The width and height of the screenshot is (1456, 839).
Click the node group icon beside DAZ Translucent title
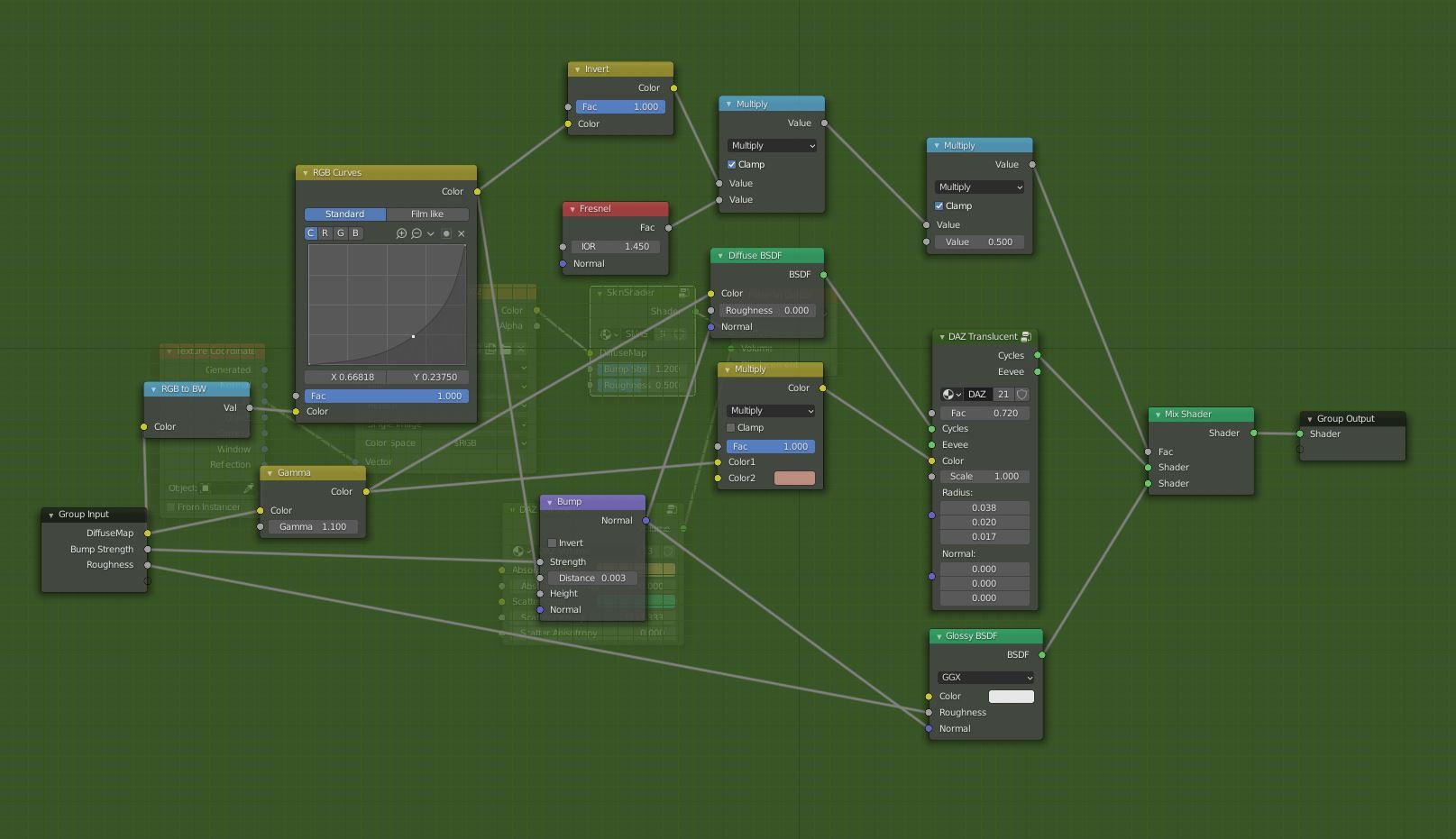[x=1026, y=337]
